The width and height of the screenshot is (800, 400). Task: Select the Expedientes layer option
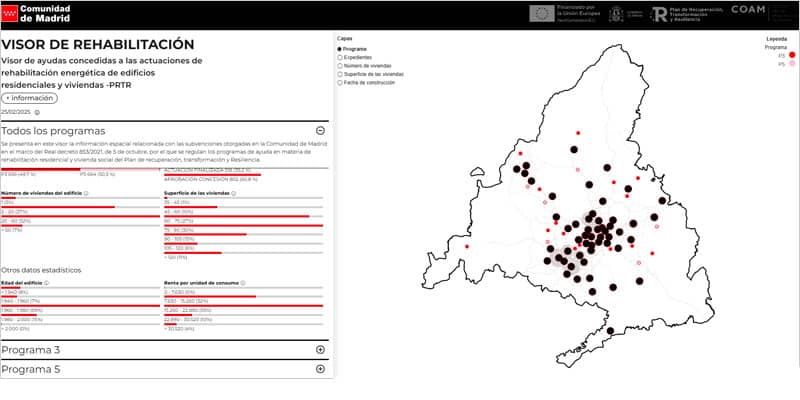[340, 58]
